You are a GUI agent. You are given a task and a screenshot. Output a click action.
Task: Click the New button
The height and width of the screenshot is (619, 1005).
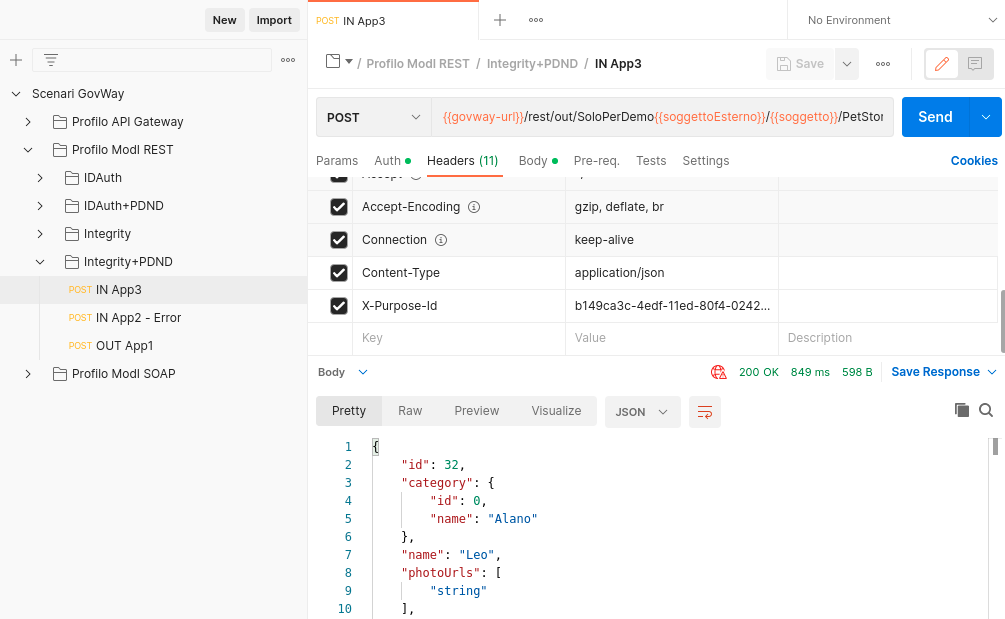pos(224,20)
